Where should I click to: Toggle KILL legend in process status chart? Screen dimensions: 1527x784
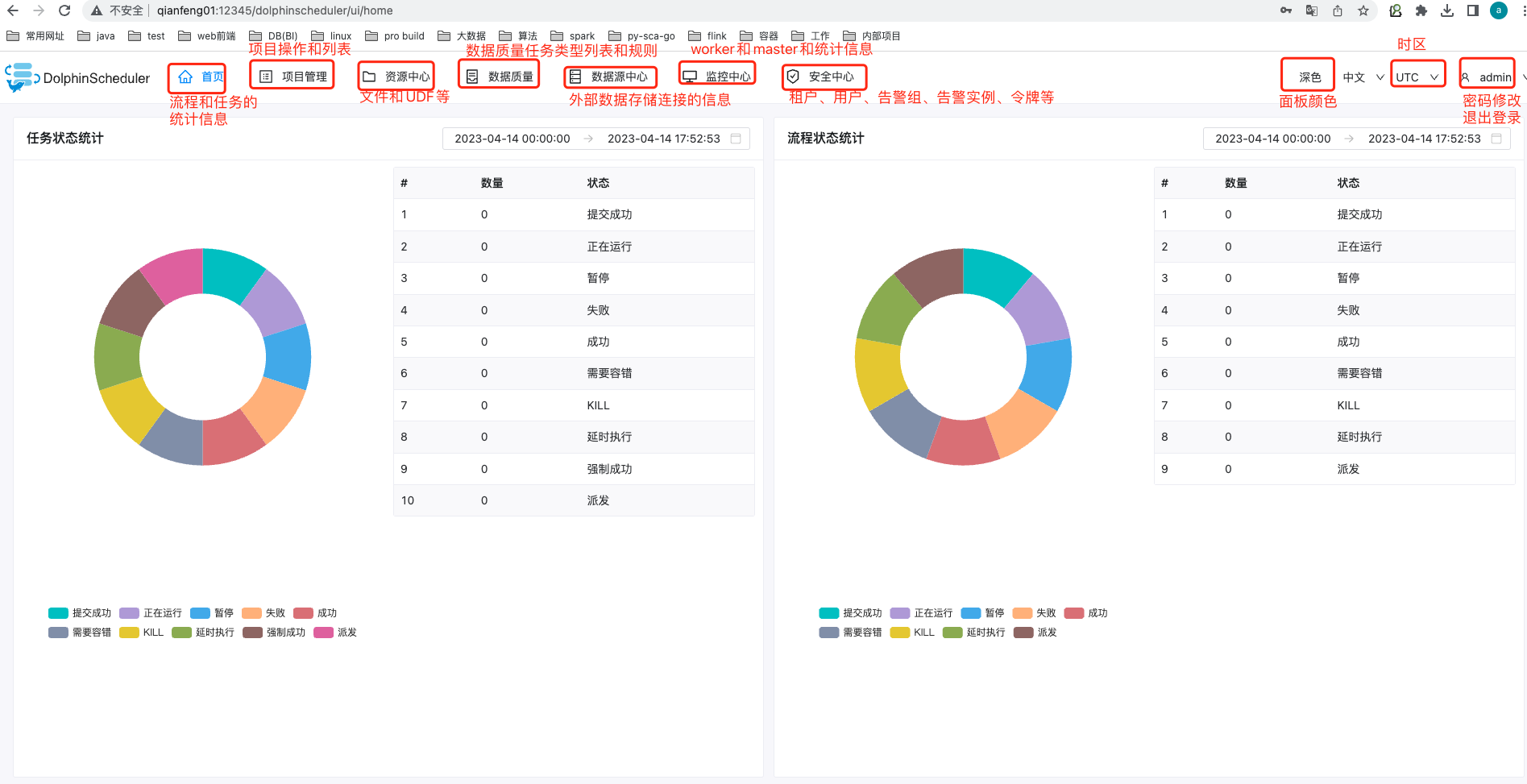[x=912, y=633]
